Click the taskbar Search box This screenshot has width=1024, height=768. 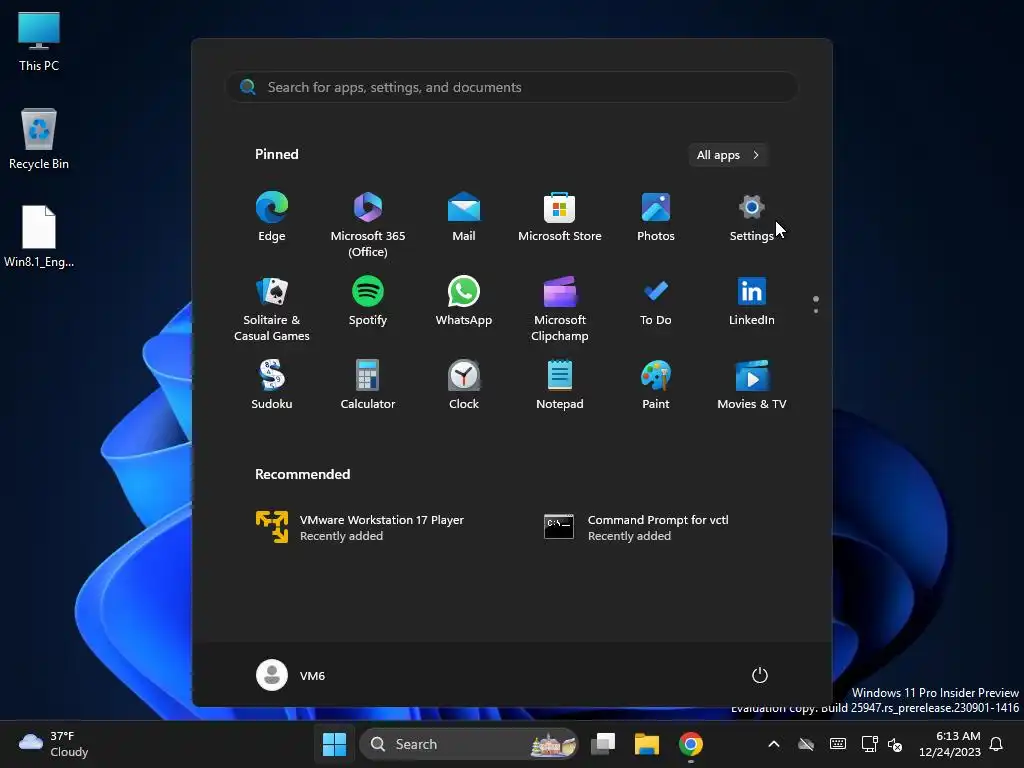click(469, 744)
